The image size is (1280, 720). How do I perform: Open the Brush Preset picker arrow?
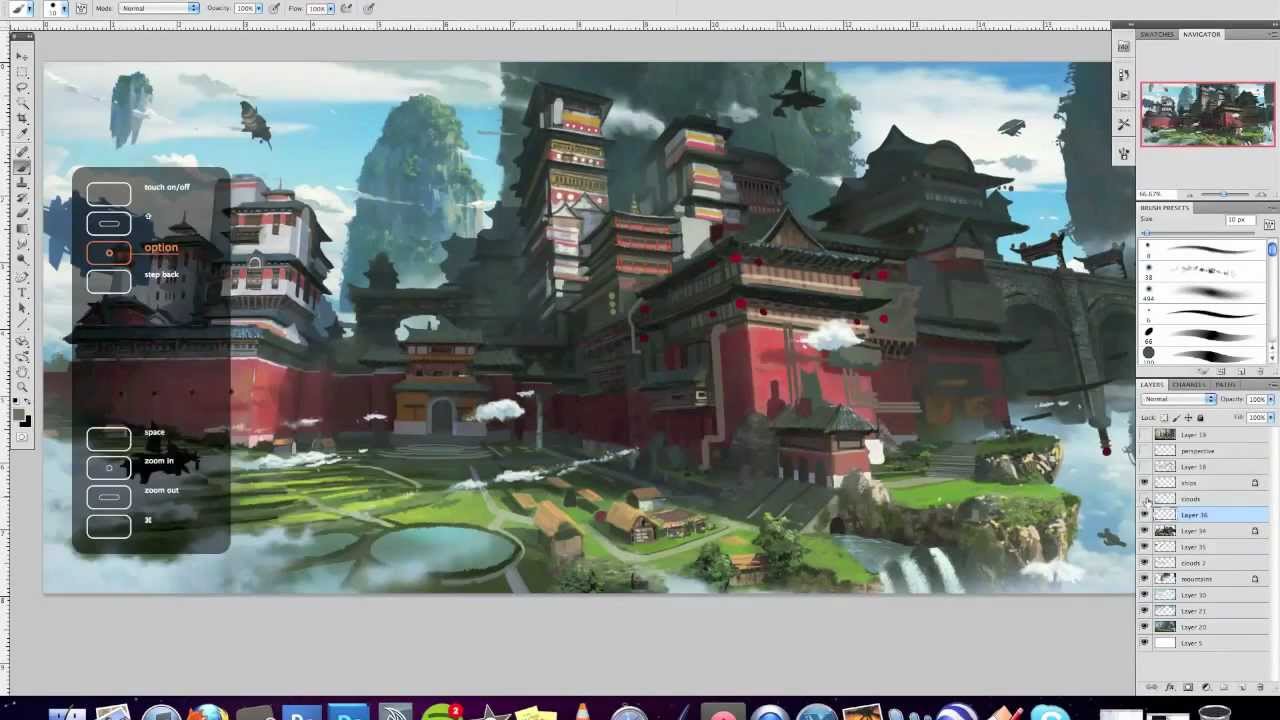[x=65, y=8]
